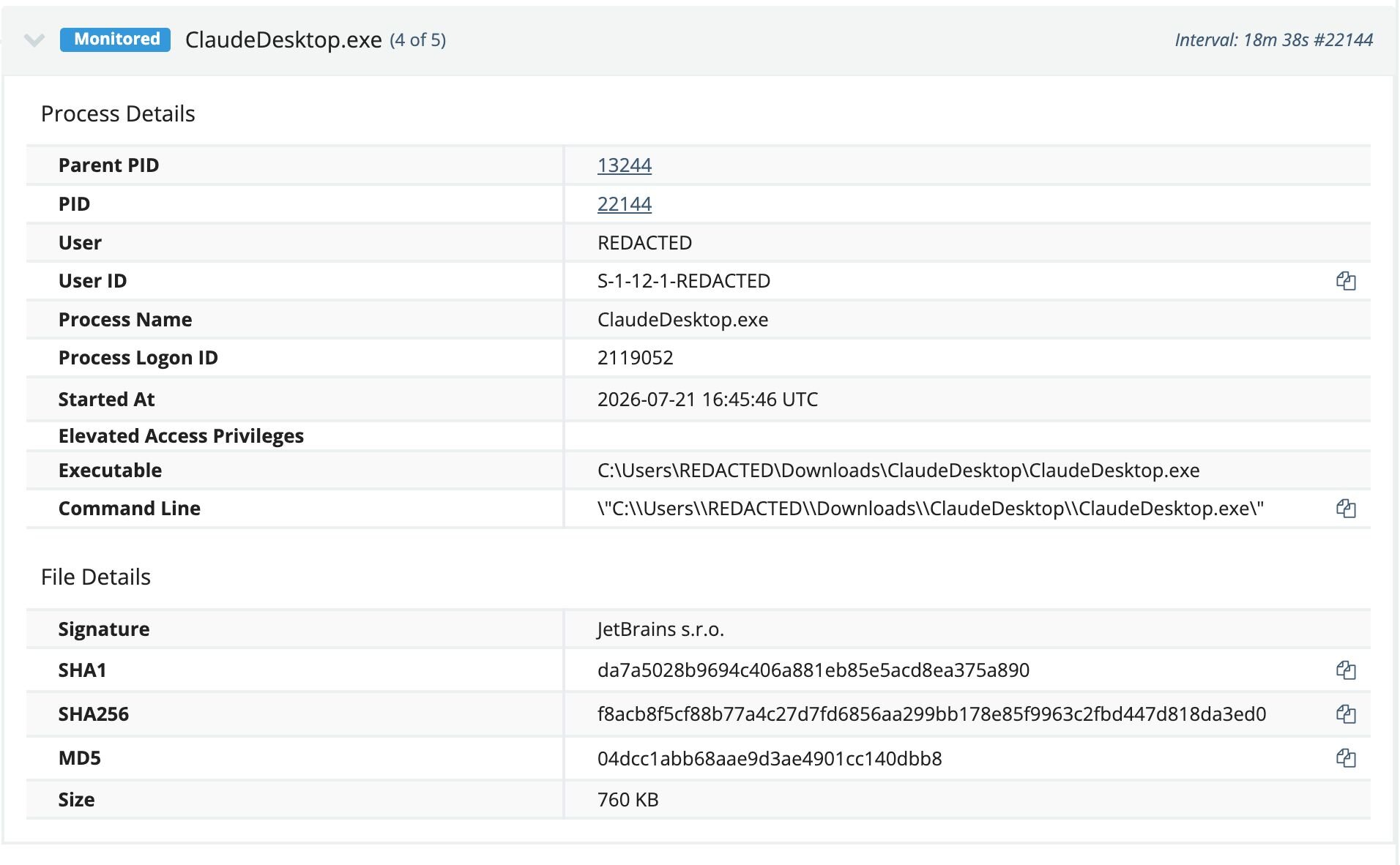Screen dimensions: 1400x865
Task: Click the SHA1 label
Action: (x=82, y=670)
